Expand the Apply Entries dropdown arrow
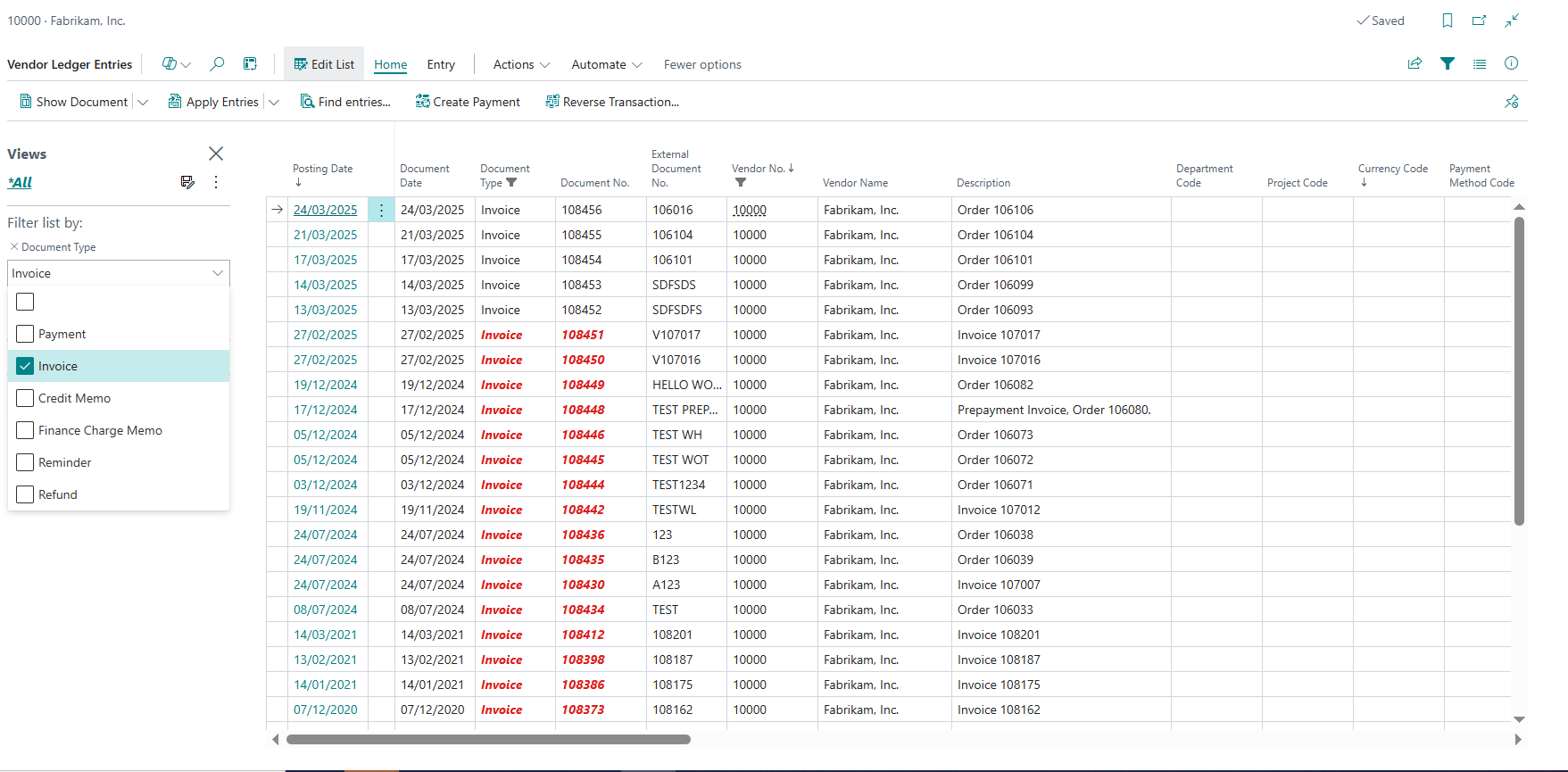The width and height of the screenshot is (1568, 772). 274,102
